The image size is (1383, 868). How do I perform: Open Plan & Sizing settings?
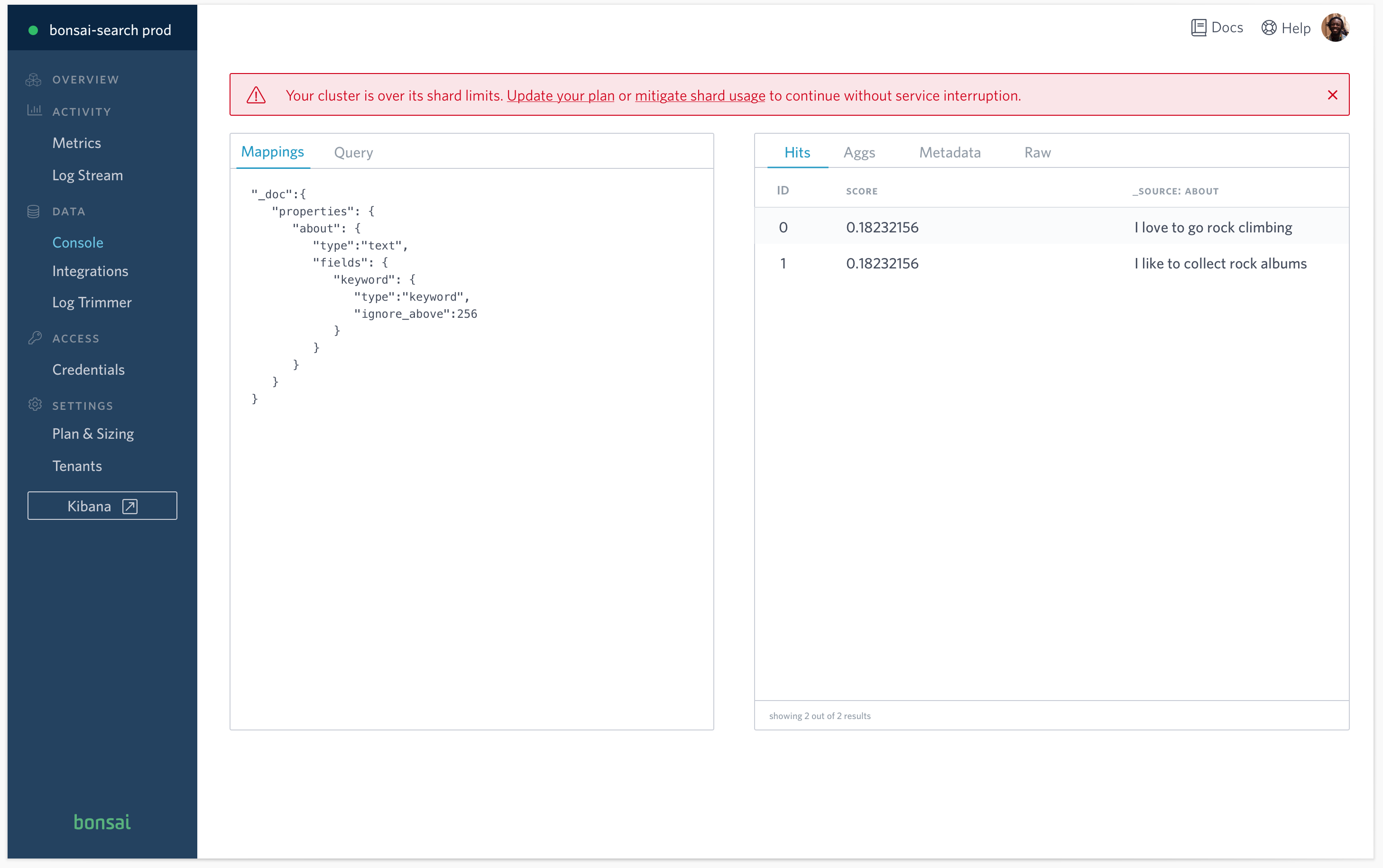(x=93, y=434)
